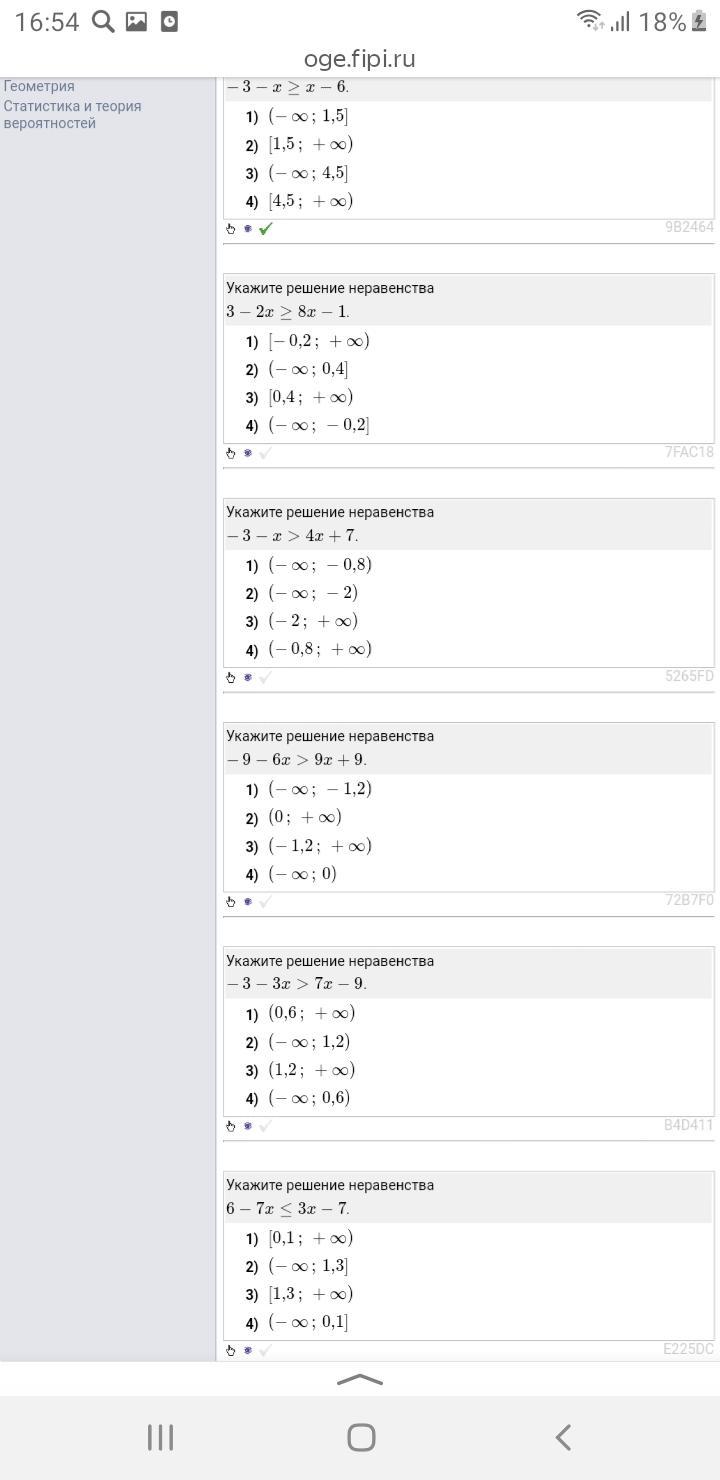Tap the search icon in status bar
The width and height of the screenshot is (720, 1480).
click(x=103, y=21)
